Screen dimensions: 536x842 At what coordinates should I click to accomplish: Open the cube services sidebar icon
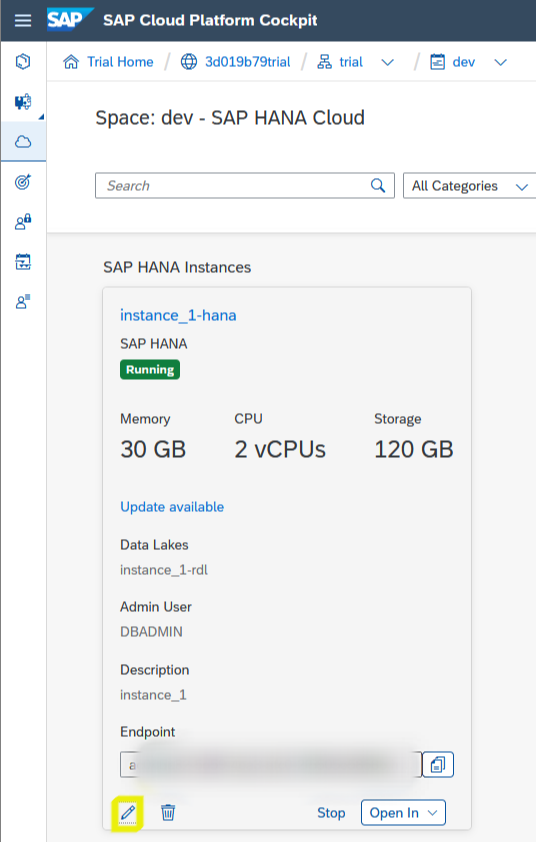[x=23, y=62]
